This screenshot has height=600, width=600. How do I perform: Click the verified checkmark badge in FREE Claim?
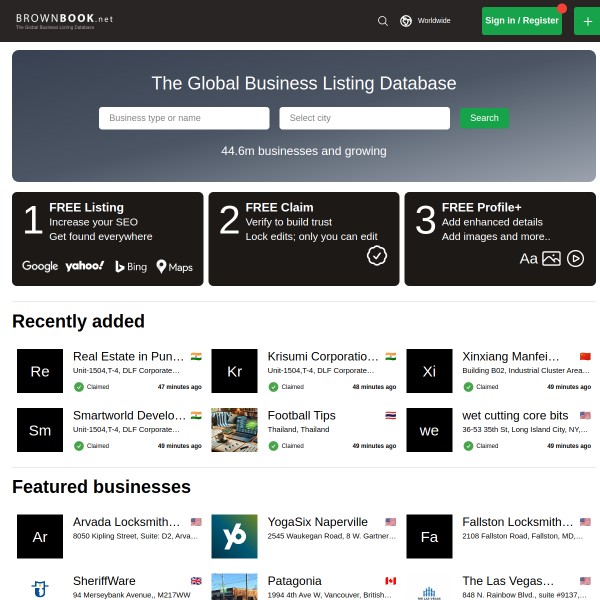[x=377, y=256]
